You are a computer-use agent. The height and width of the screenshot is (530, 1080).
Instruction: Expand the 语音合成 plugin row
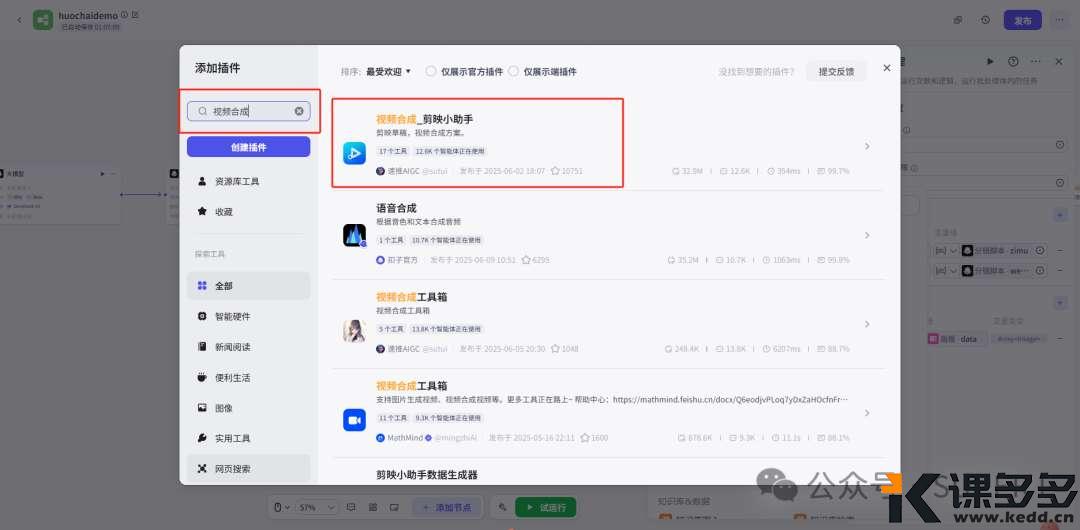click(x=867, y=235)
